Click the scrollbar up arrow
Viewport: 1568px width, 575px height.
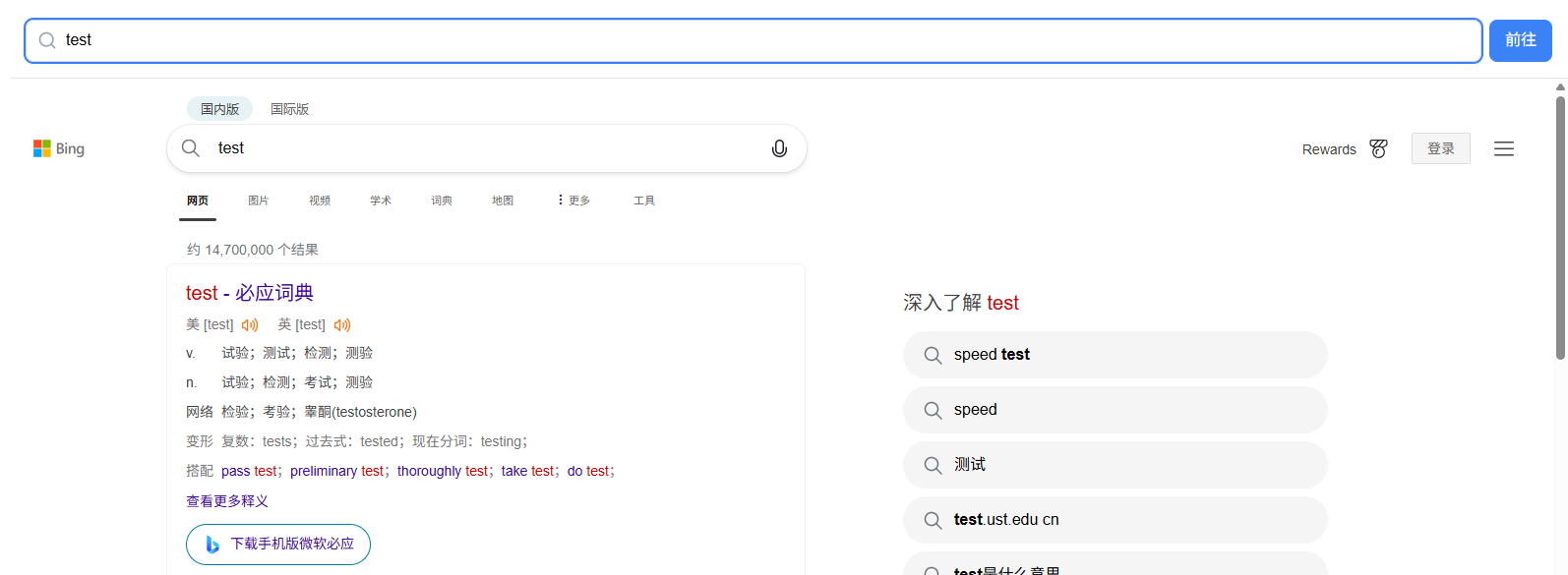(x=1560, y=87)
